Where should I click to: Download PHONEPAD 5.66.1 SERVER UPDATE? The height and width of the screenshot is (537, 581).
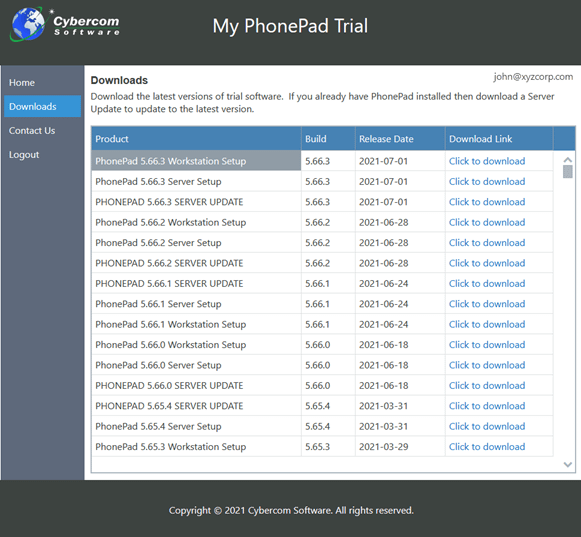pos(487,284)
